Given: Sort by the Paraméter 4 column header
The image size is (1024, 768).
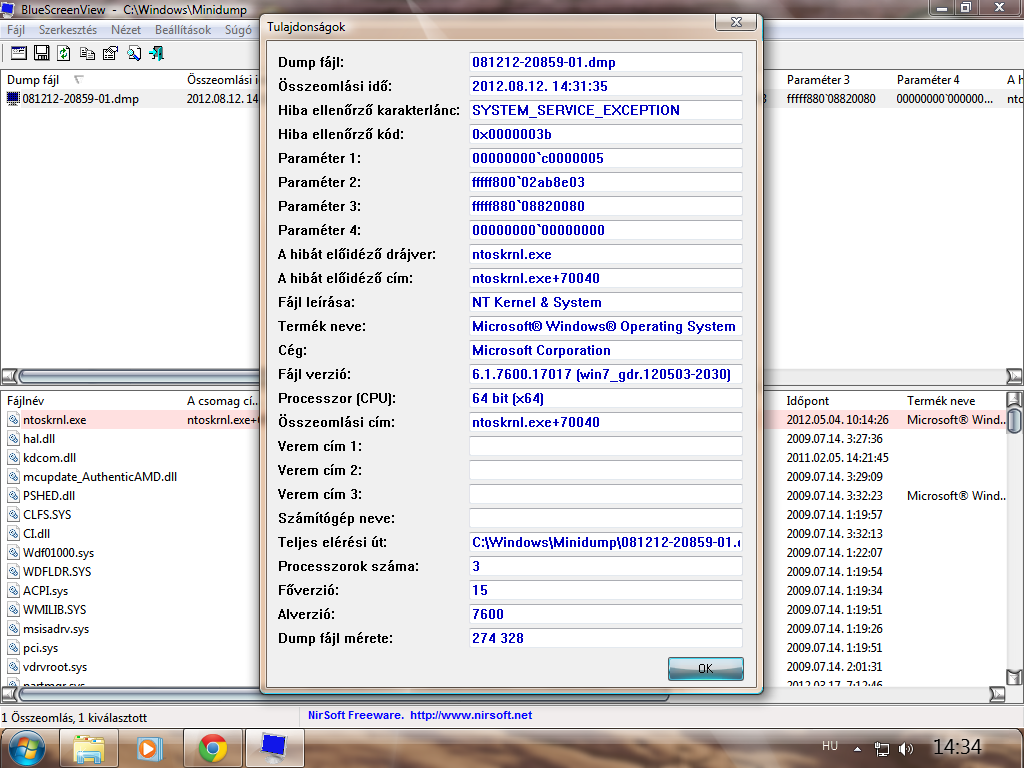Looking at the screenshot, I should (947, 80).
